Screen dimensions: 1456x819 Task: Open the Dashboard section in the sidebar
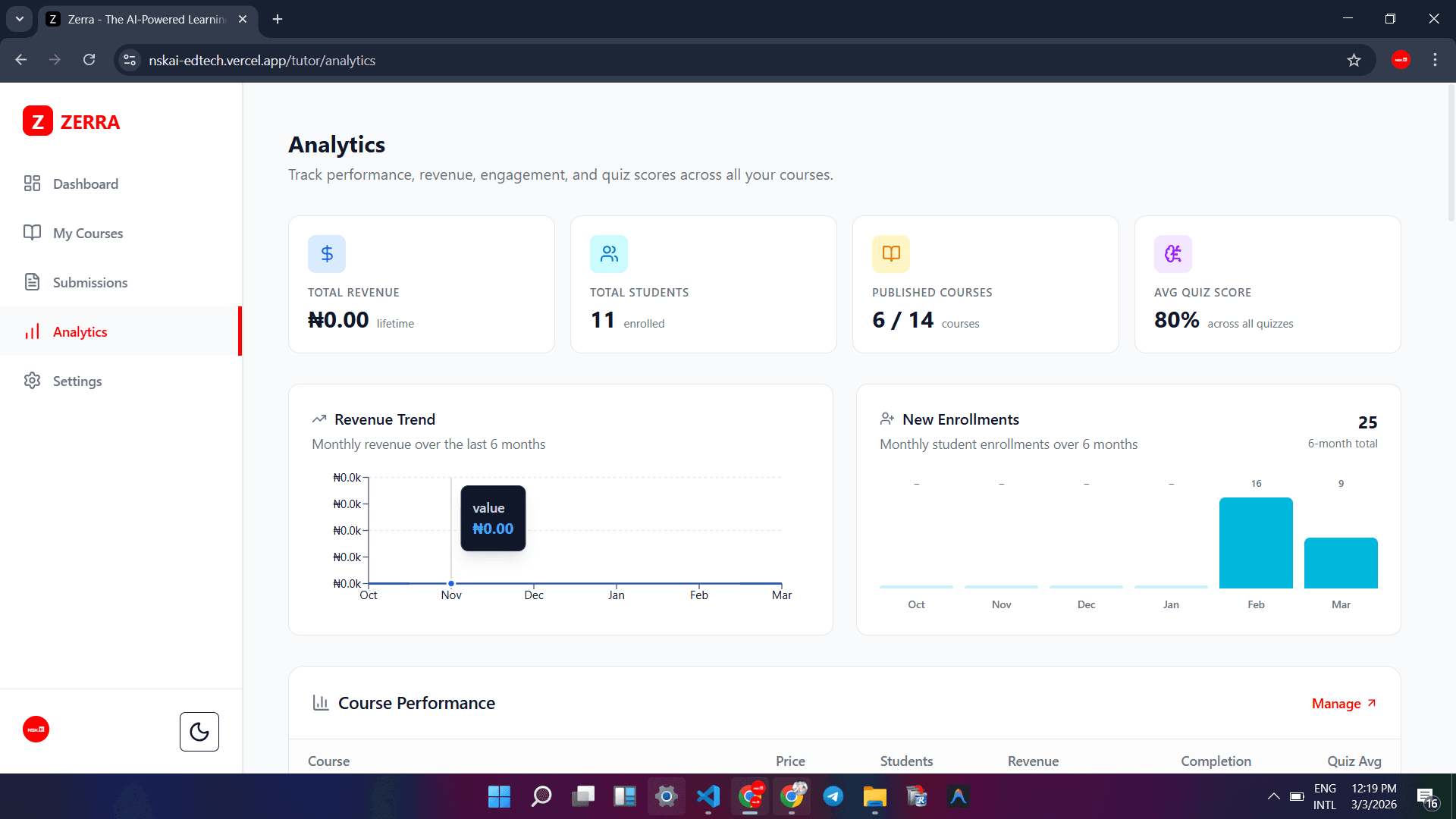coord(86,184)
